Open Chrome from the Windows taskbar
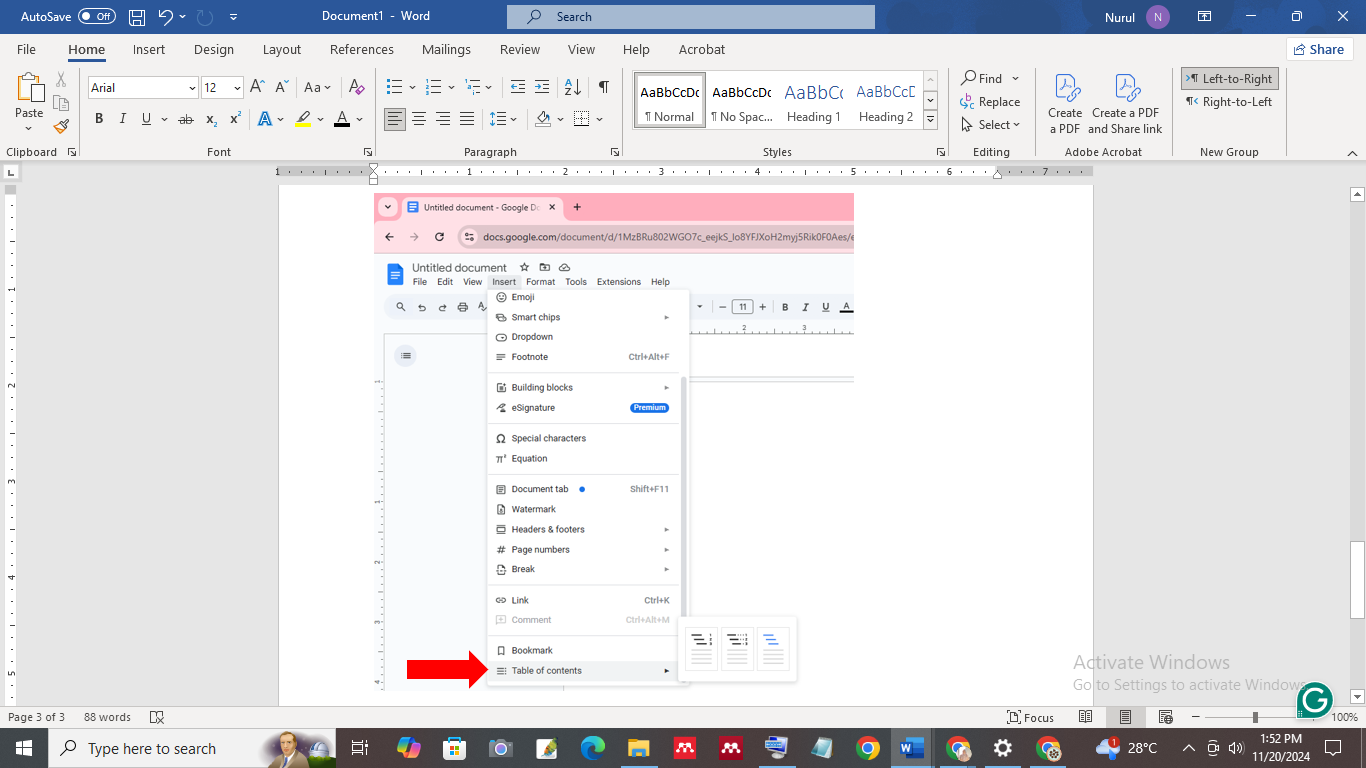Image resolution: width=1366 pixels, height=768 pixels. coord(867,748)
